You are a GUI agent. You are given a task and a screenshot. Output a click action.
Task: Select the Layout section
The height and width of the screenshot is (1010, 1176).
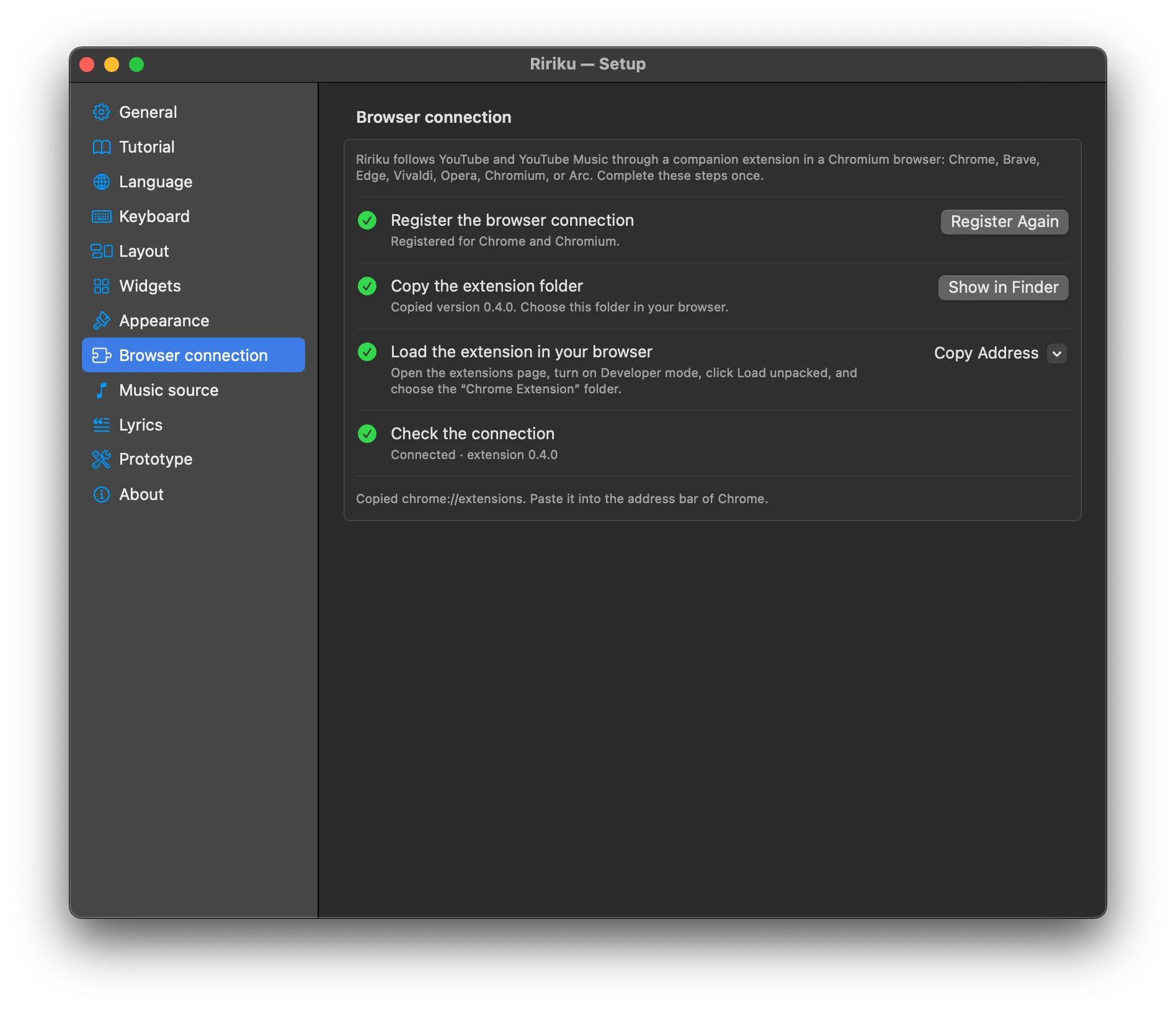194,251
